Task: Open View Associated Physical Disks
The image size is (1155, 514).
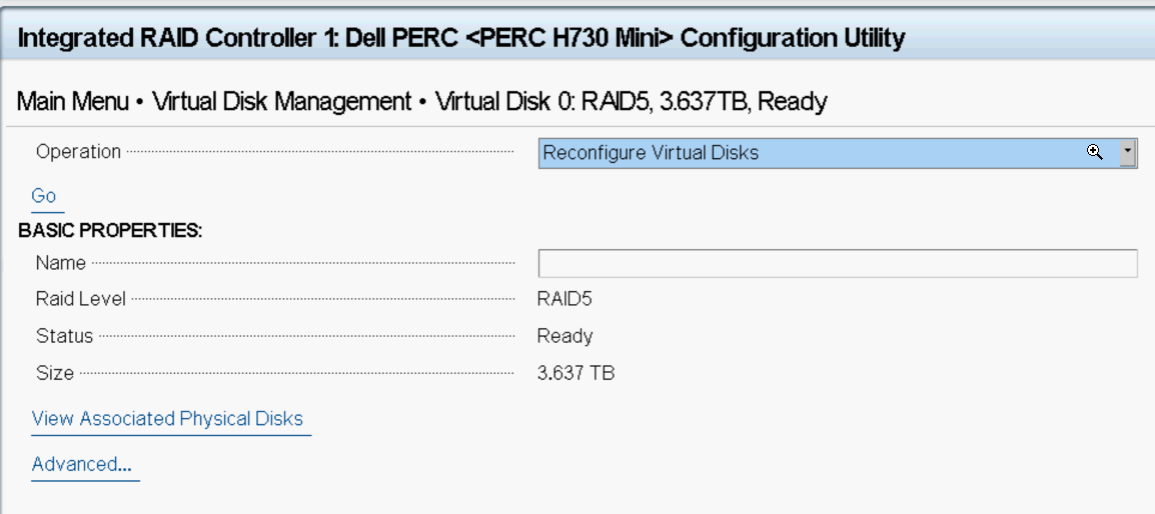Action: [167, 419]
